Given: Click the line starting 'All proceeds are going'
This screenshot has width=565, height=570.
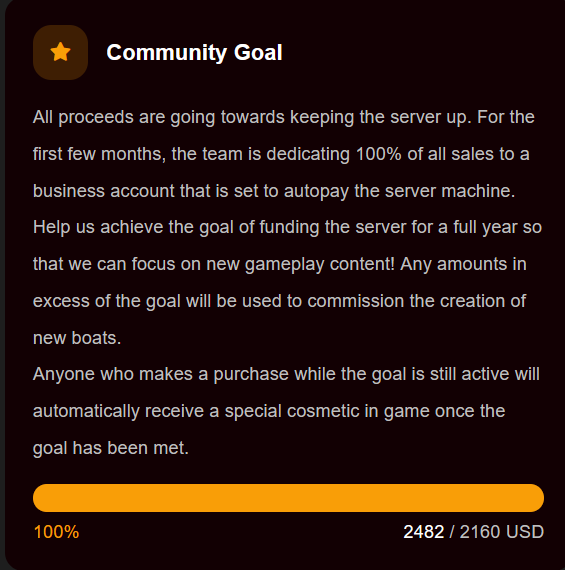Looking at the screenshot, I should pyautogui.click(x=284, y=117).
